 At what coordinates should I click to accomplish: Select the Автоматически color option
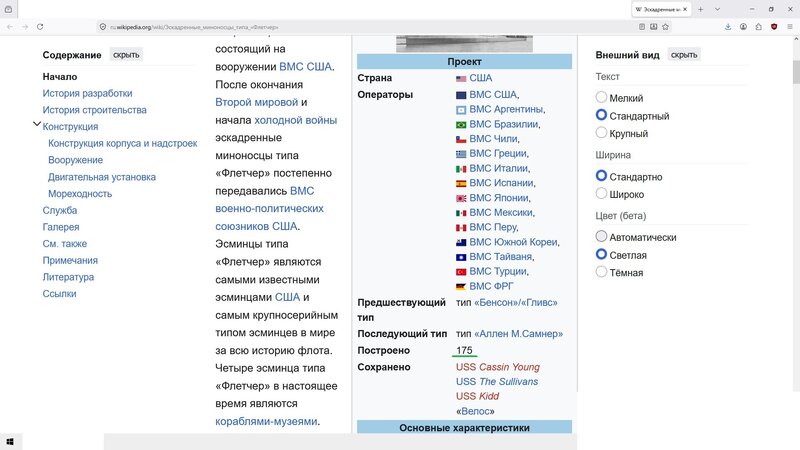[601, 236]
